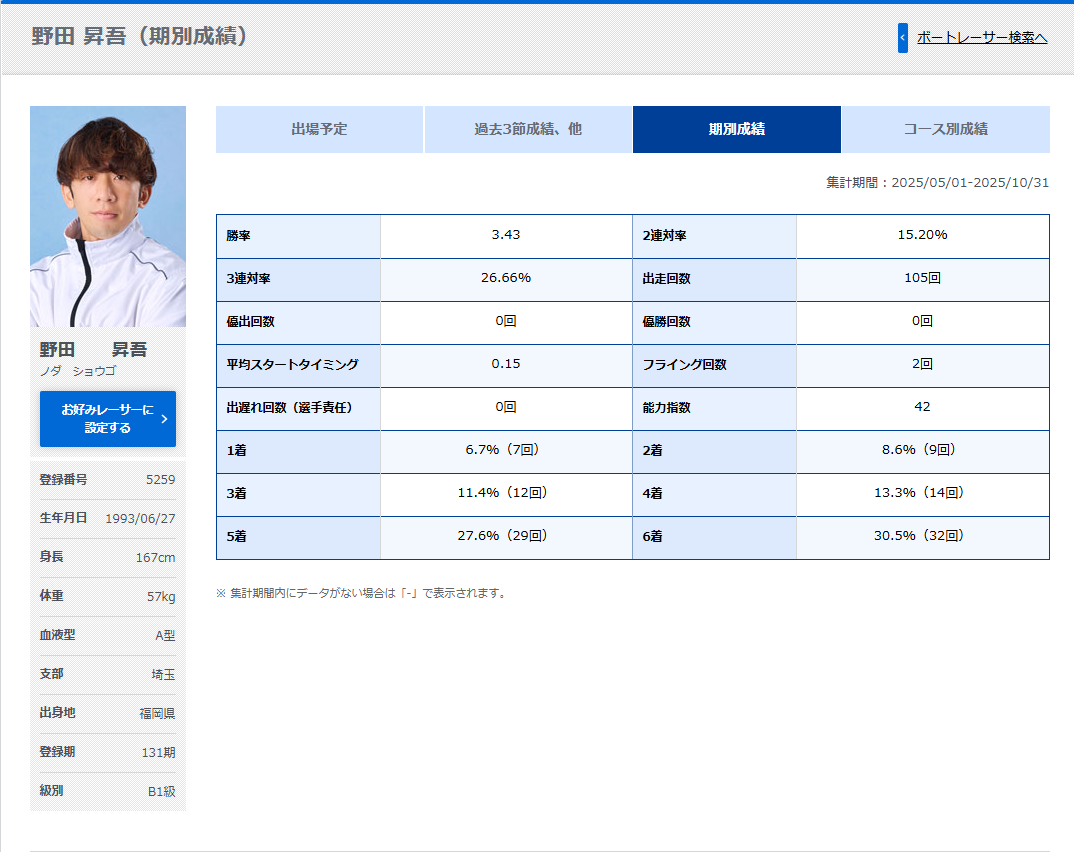This screenshot has width=1074, height=852.
Task: Click the racer name 野田 昇吾 under photo
Action: (93, 349)
